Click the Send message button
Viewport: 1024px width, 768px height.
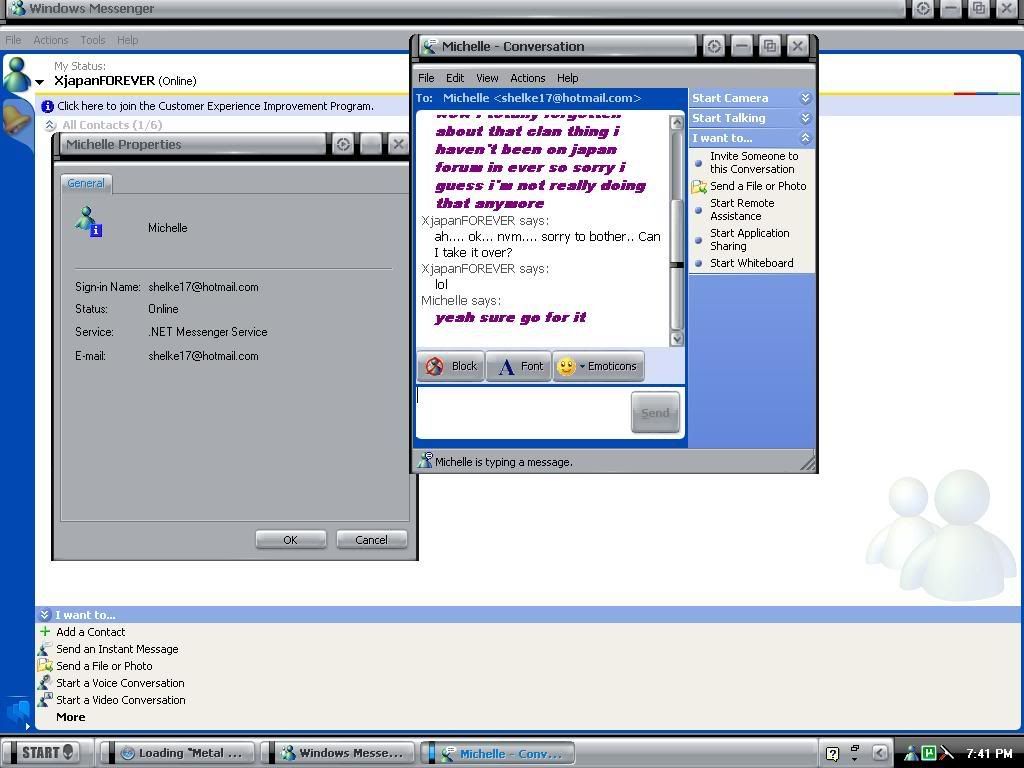tap(655, 412)
